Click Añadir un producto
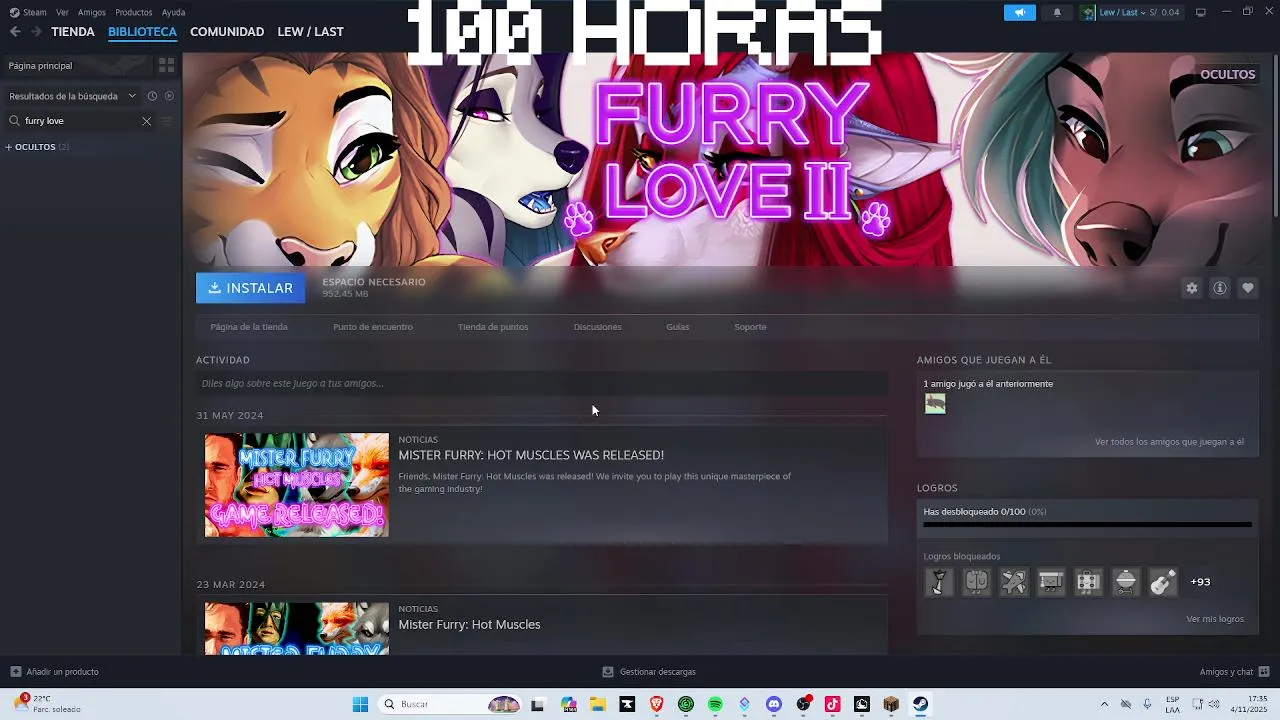The height and width of the screenshot is (720, 1280). [x=54, y=672]
